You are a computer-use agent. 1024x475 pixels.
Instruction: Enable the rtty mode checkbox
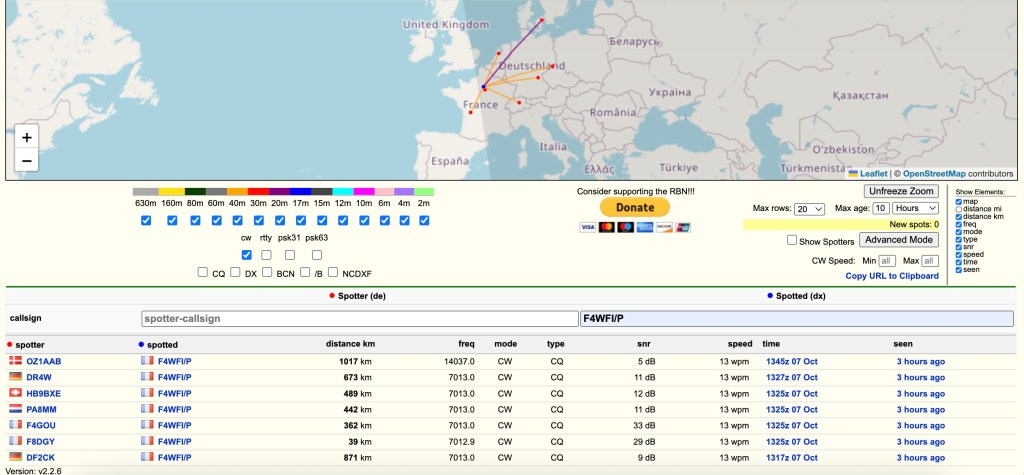266,255
